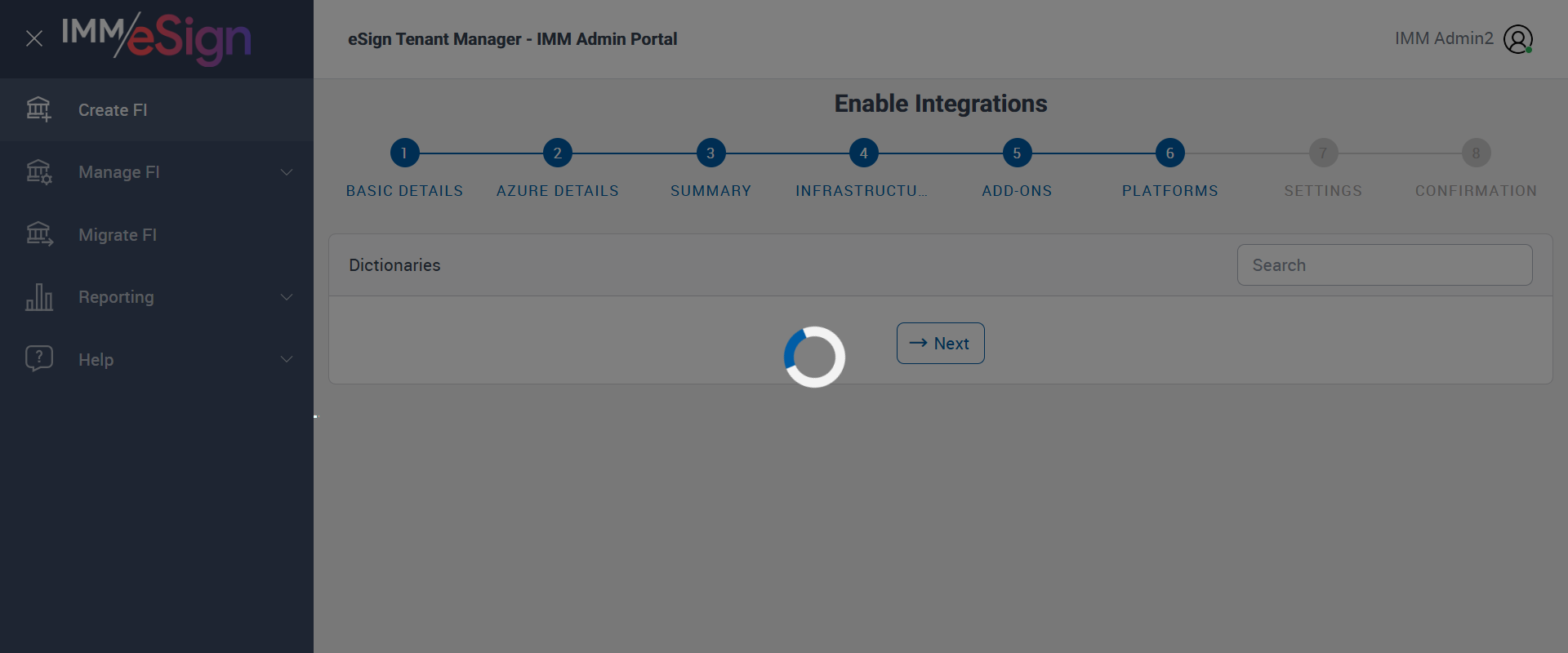This screenshot has width=1568, height=653.
Task: Expand the Manage FI submenu chevron
Action: tap(287, 172)
